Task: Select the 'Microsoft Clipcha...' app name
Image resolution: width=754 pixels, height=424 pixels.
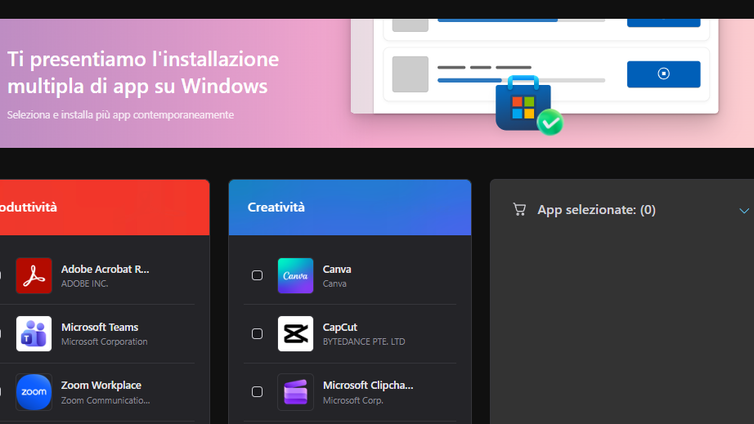Action: point(368,386)
